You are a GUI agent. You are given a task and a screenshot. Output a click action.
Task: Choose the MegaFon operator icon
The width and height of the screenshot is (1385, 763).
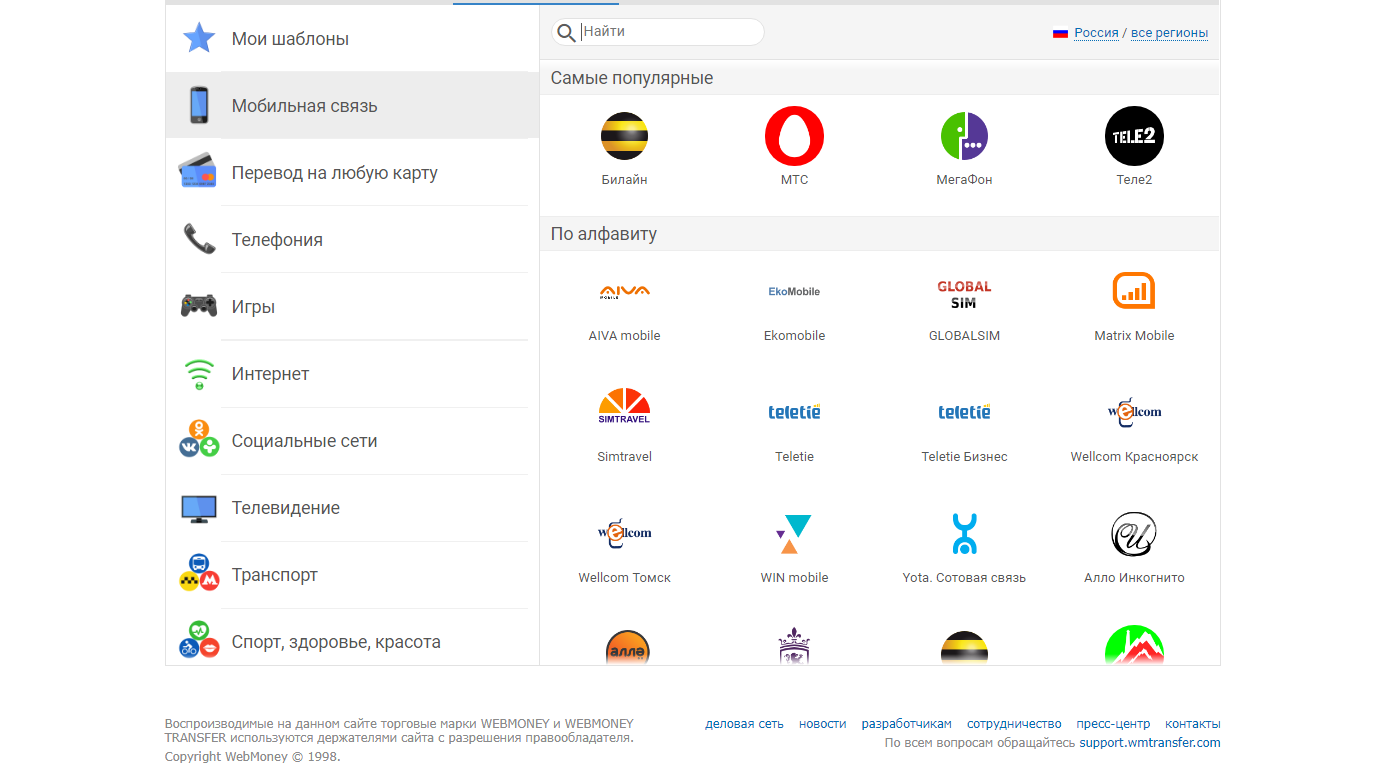click(x=964, y=136)
